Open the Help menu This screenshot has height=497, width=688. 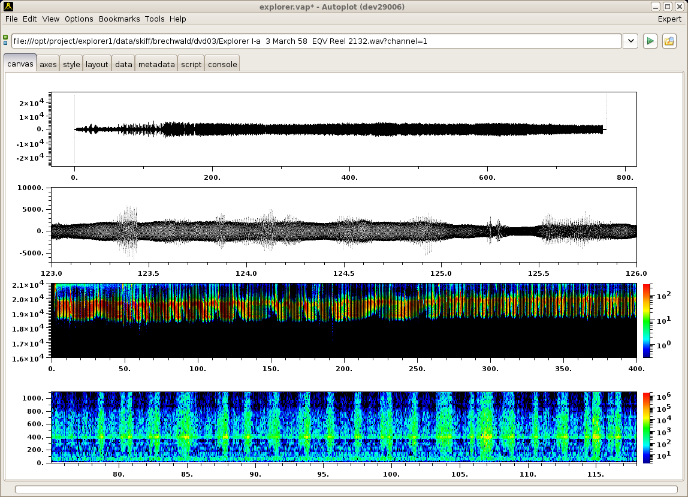(178, 19)
